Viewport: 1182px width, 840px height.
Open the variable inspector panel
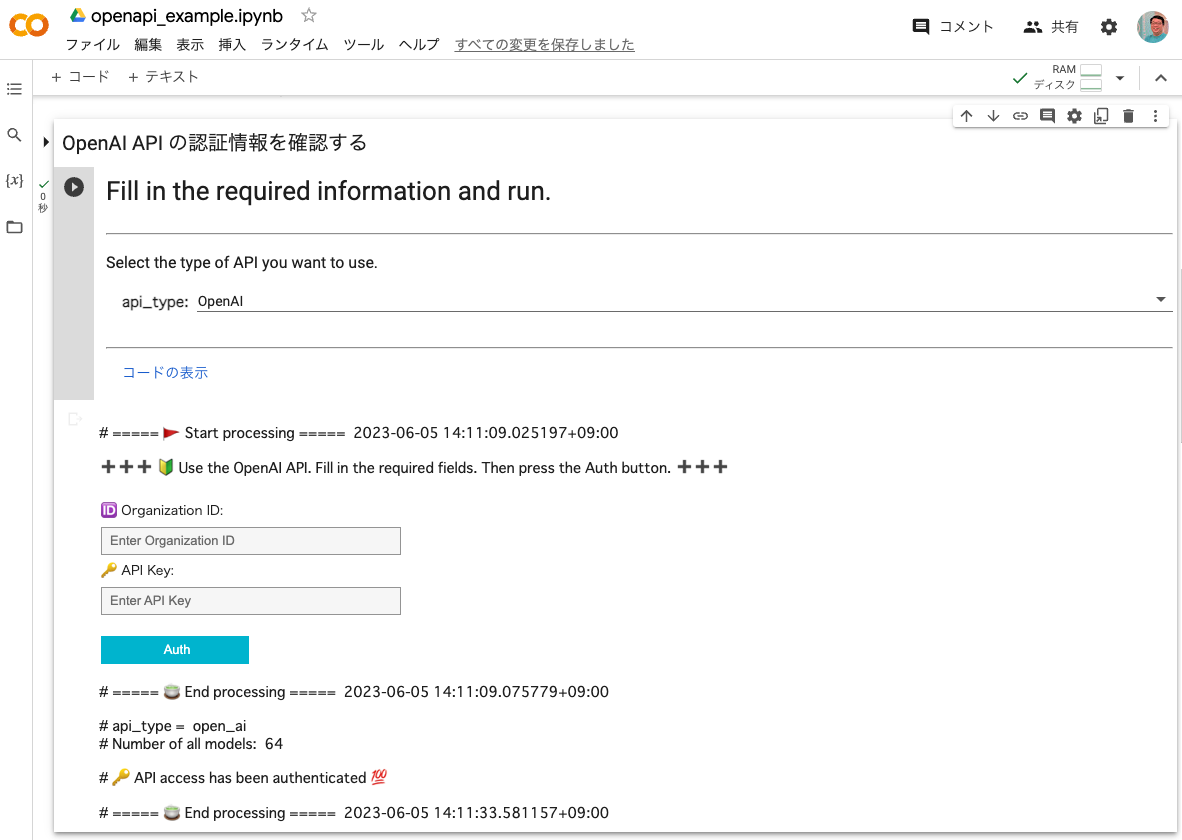[14, 181]
